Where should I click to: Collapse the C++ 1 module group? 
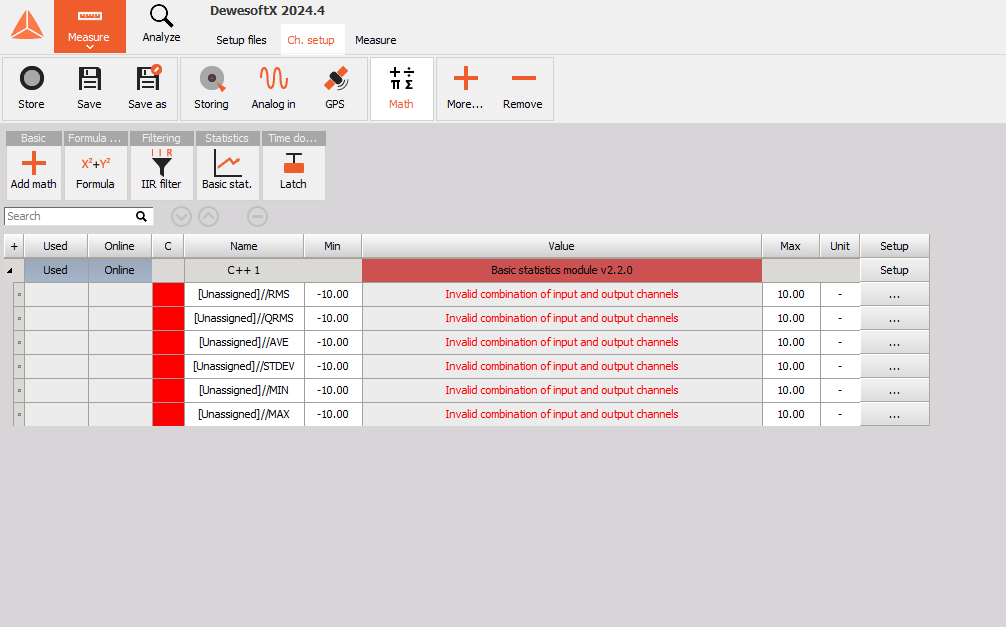coord(10,271)
